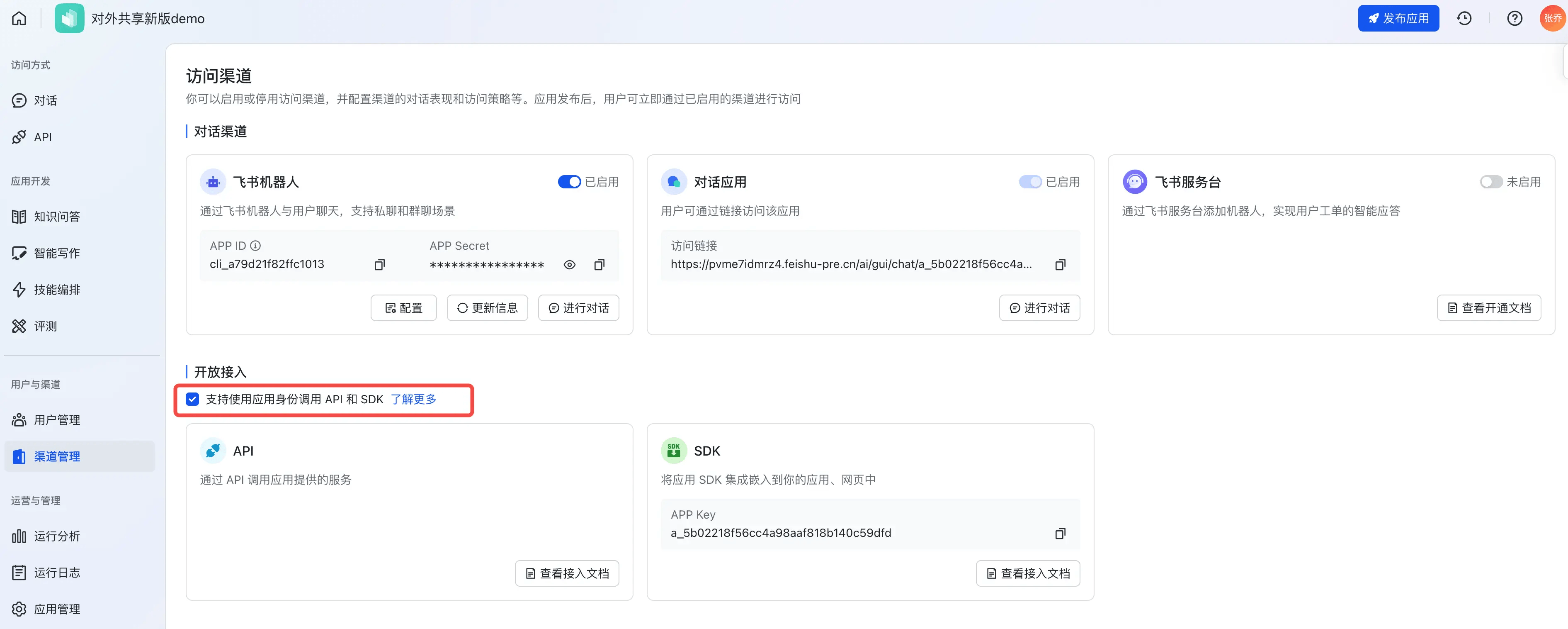Open 技能编排 in the sidebar
This screenshot has width=1568, height=629.
tap(79, 289)
